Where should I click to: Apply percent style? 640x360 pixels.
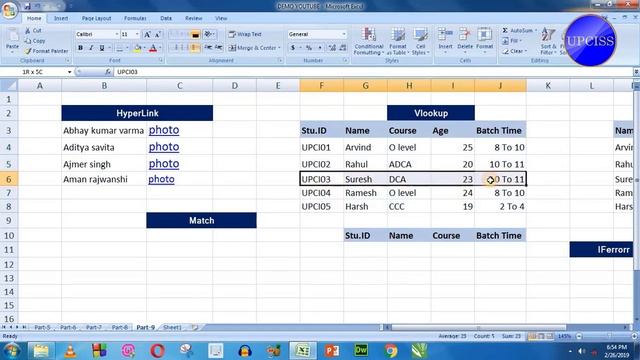[x=309, y=48]
